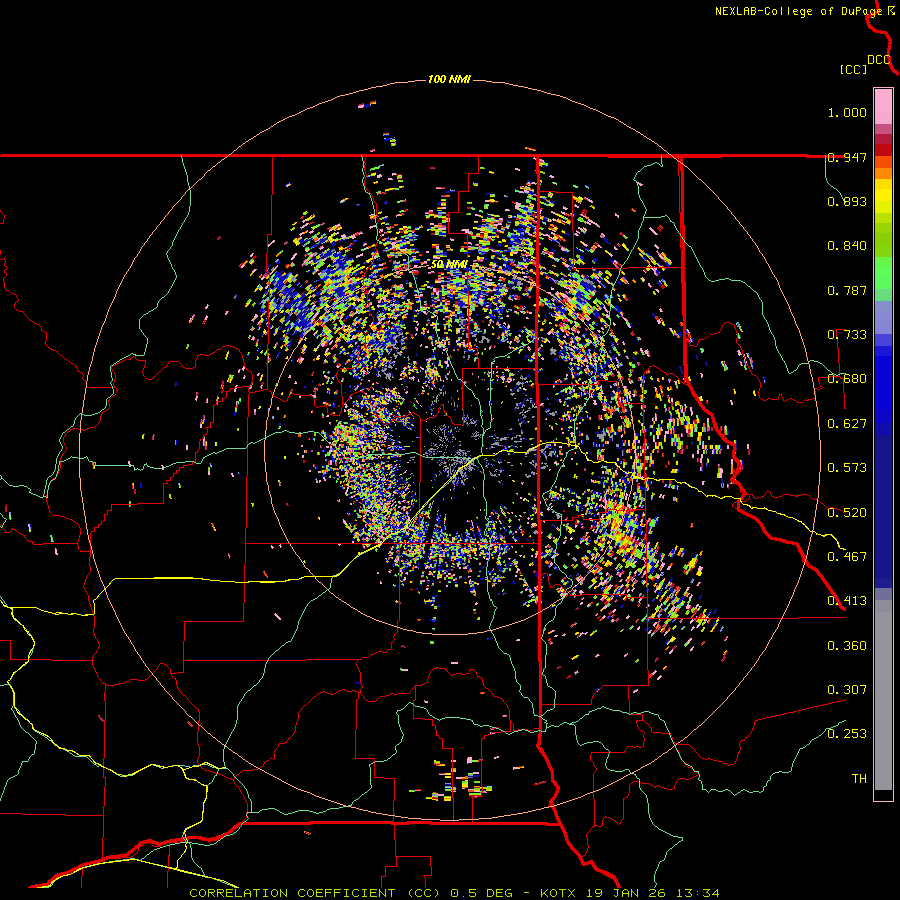Click the [CC] units label
The height and width of the screenshot is (900, 900).
854,69
